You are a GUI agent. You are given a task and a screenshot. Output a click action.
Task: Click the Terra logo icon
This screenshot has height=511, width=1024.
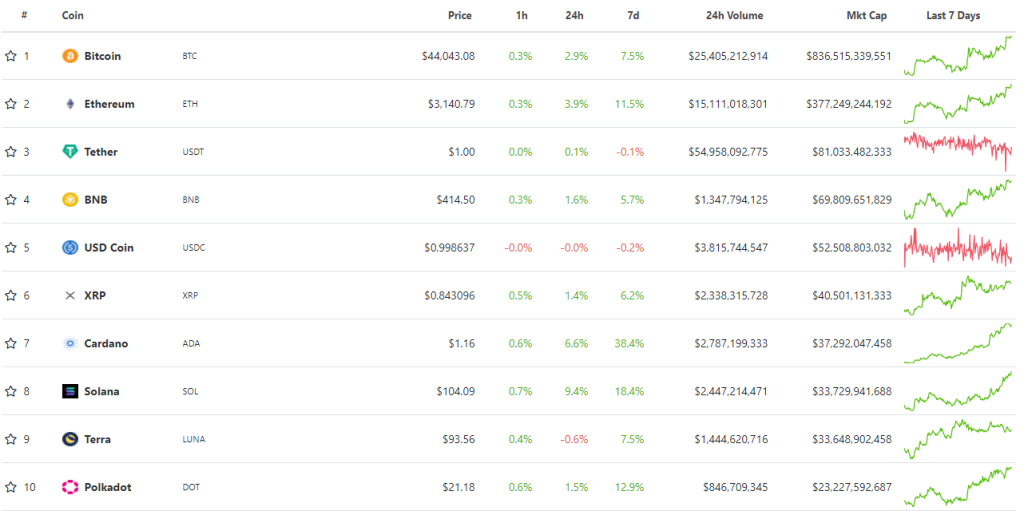[x=70, y=439]
